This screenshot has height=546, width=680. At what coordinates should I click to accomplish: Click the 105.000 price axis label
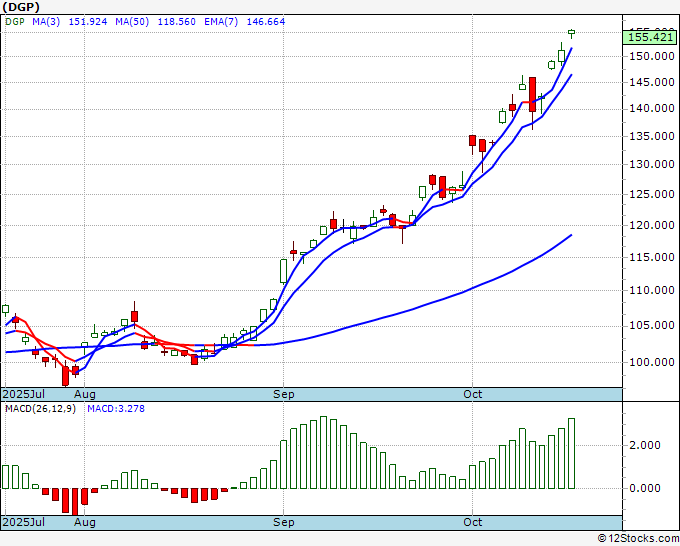(x=652, y=326)
